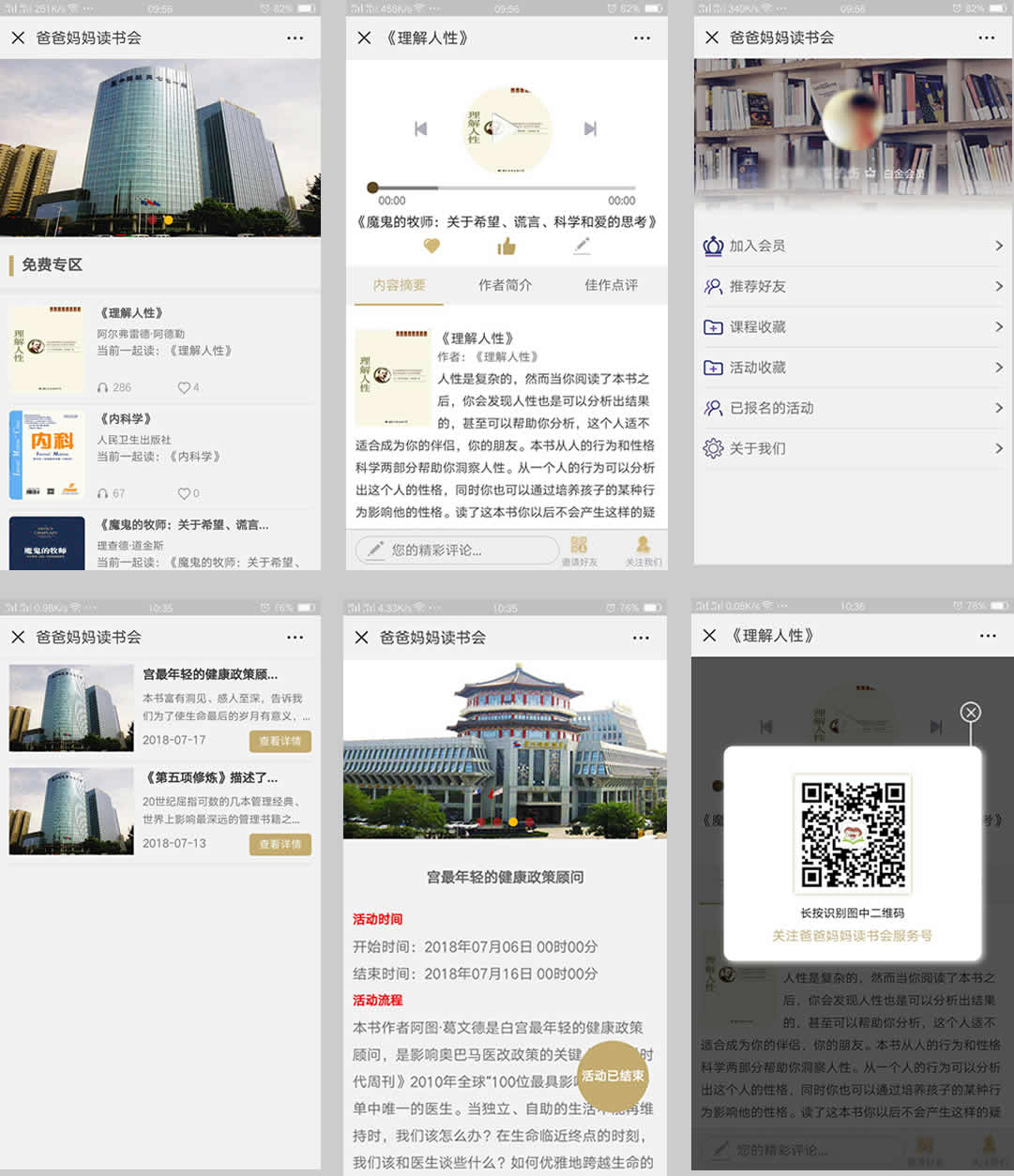Open the 佳作点评 tab
Viewport: 1014px width, 1176px height.
coord(611,285)
